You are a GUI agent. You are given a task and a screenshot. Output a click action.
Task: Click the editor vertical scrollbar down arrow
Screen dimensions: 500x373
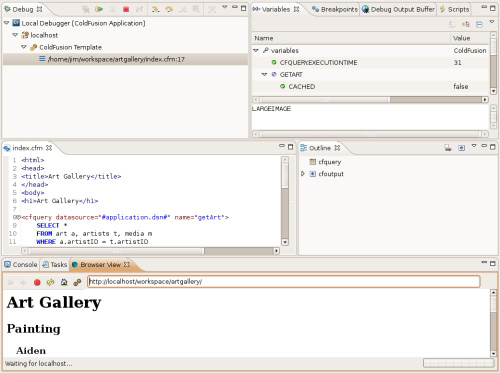285,242
